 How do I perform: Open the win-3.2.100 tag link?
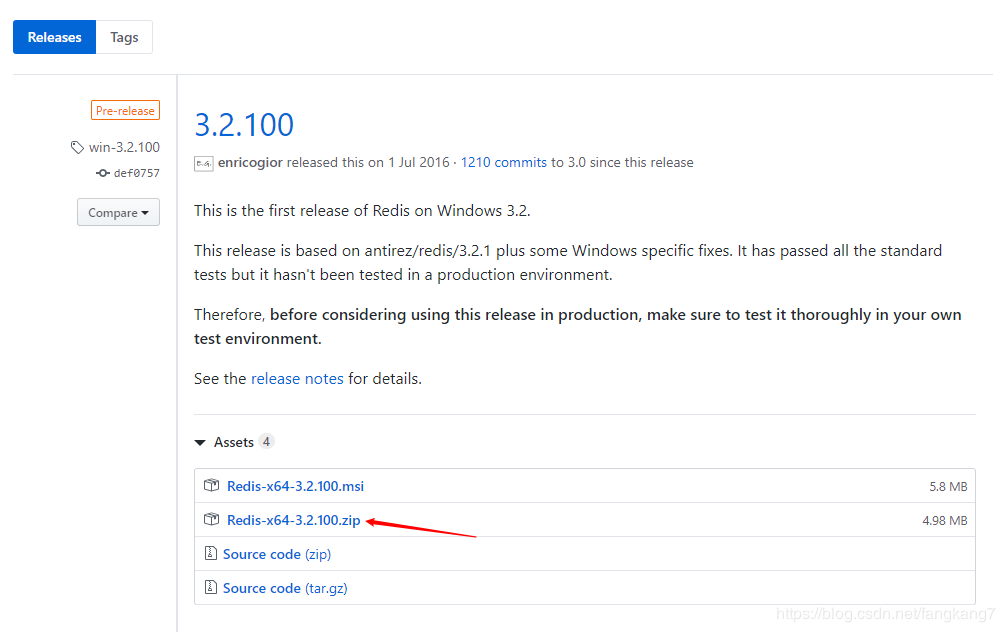pyautogui.click(x=124, y=147)
